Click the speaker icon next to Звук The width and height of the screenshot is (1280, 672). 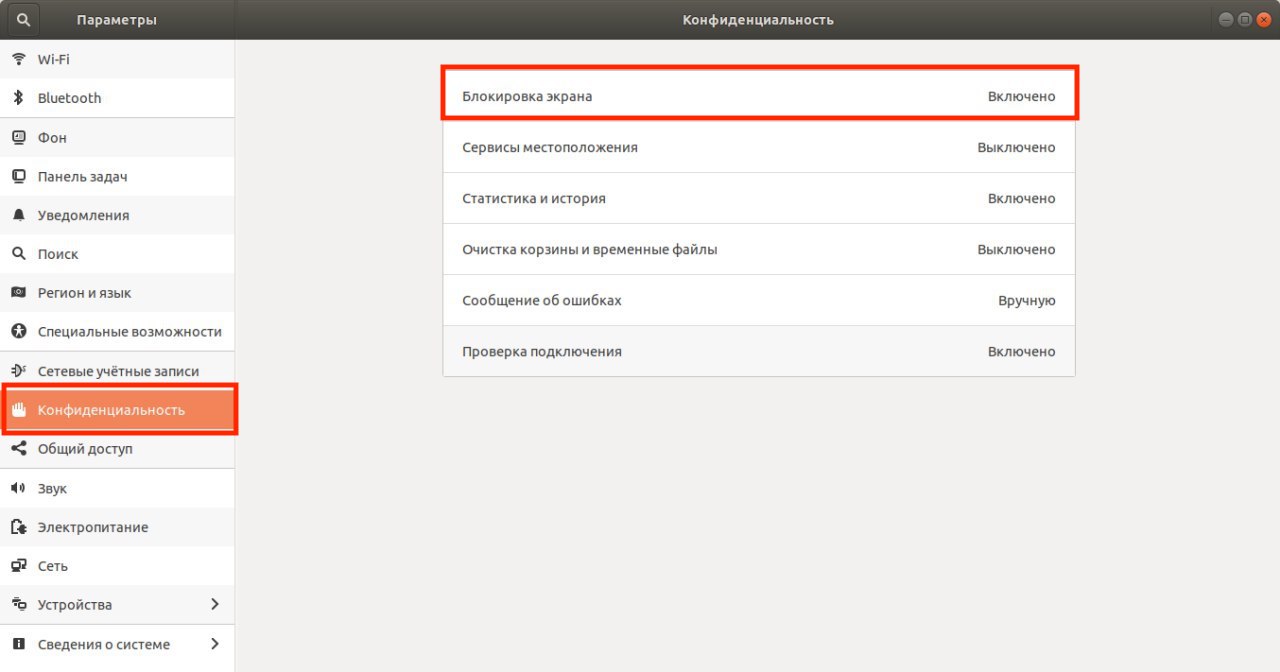pos(18,489)
